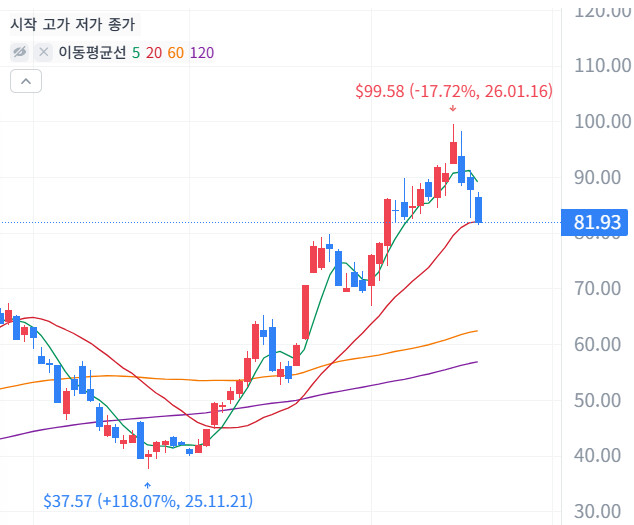
Task: Click the orange 60-day moving average line end
Action: click(x=475, y=331)
